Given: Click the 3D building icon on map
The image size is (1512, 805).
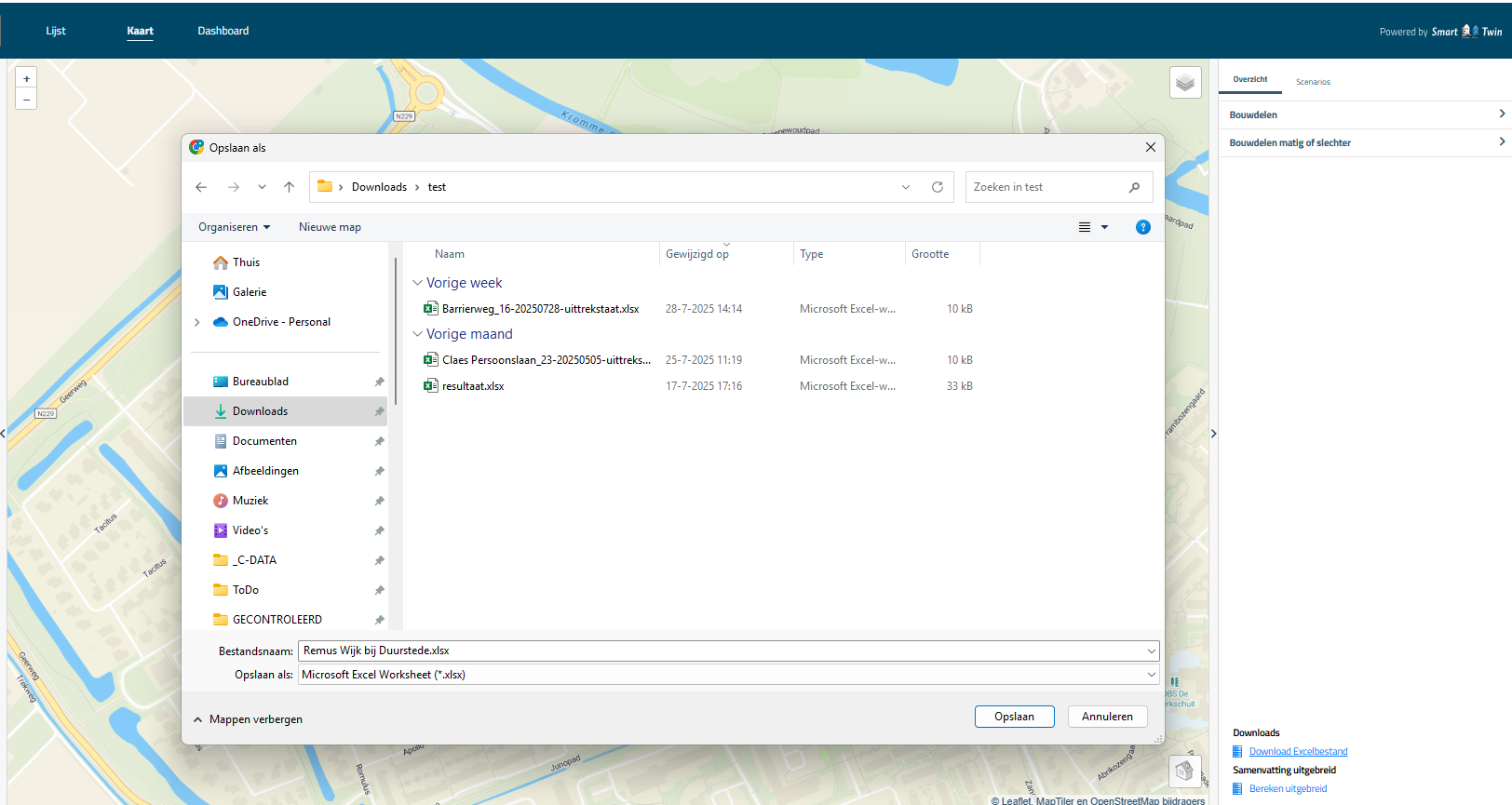Looking at the screenshot, I should coord(1184,771).
